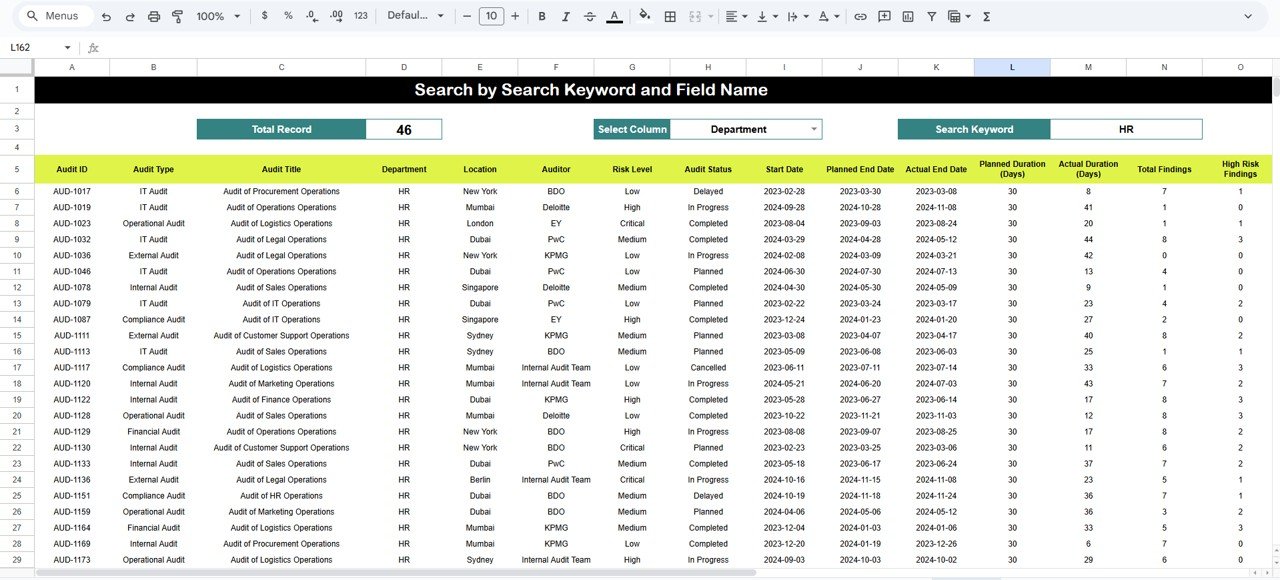Insert a comment

(x=884, y=16)
